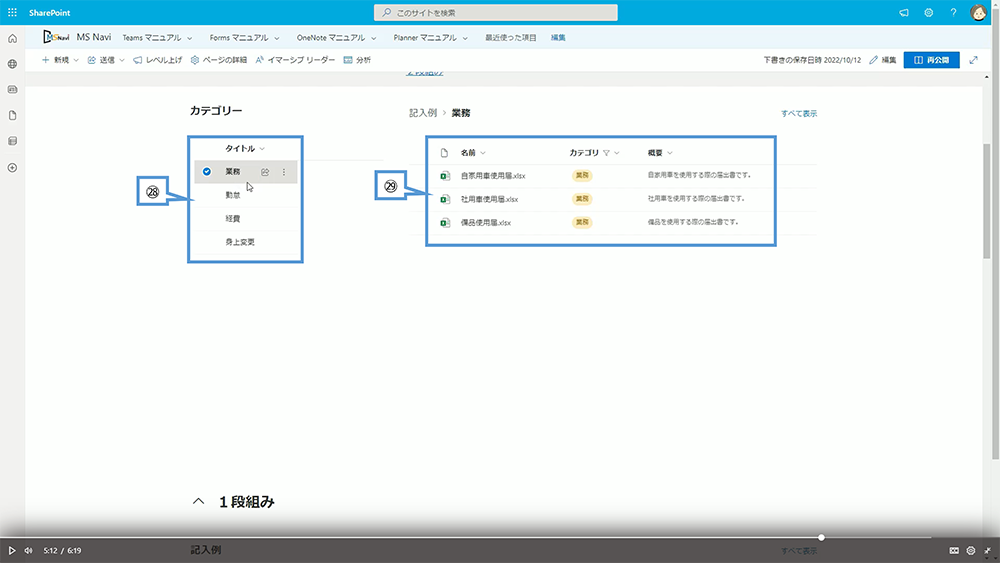This screenshot has width=1000, height=563.
Task: Toggle video captions button
Action: pos(954,550)
